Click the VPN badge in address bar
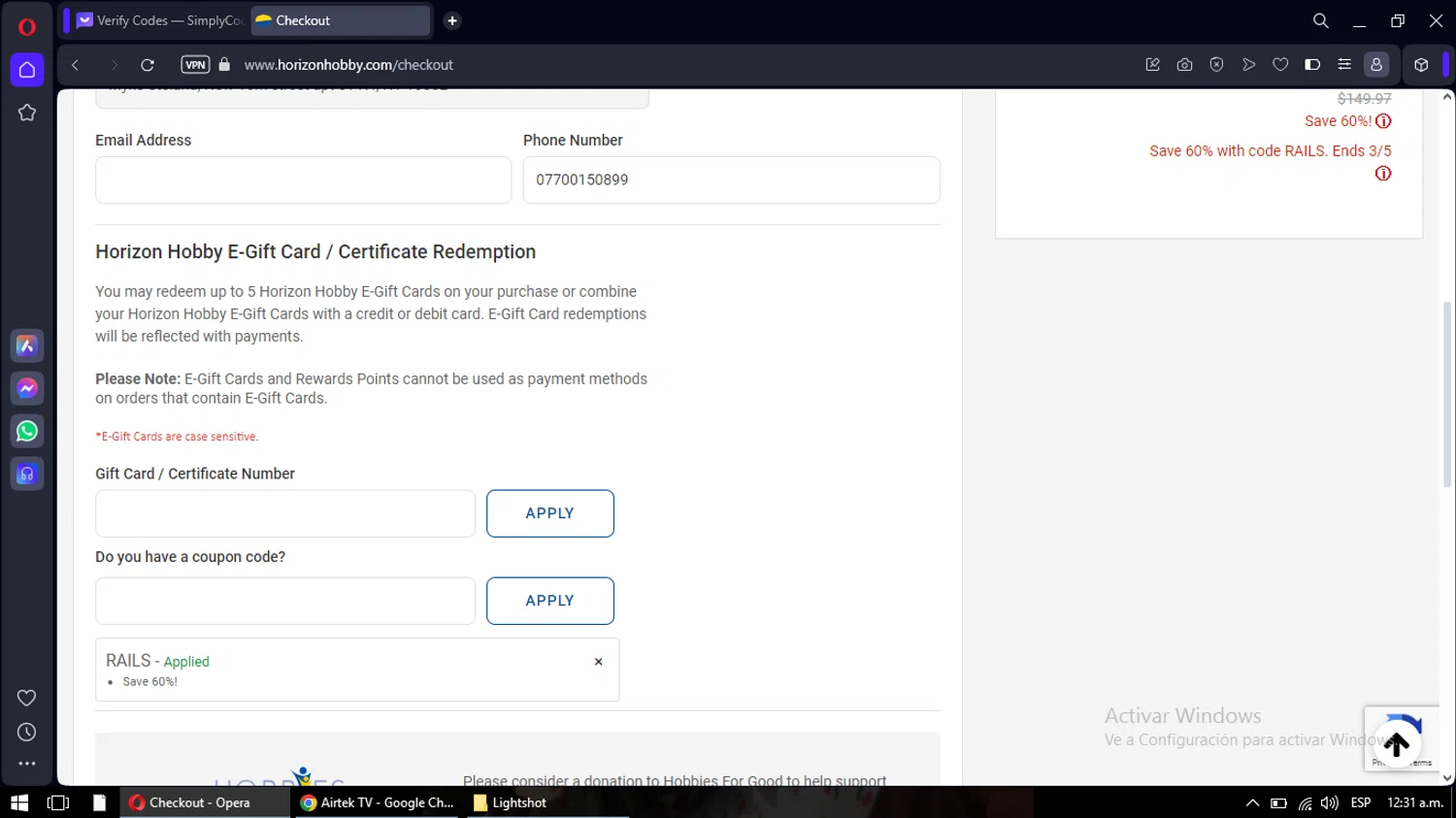The image size is (1456, 818). (195, 65)
